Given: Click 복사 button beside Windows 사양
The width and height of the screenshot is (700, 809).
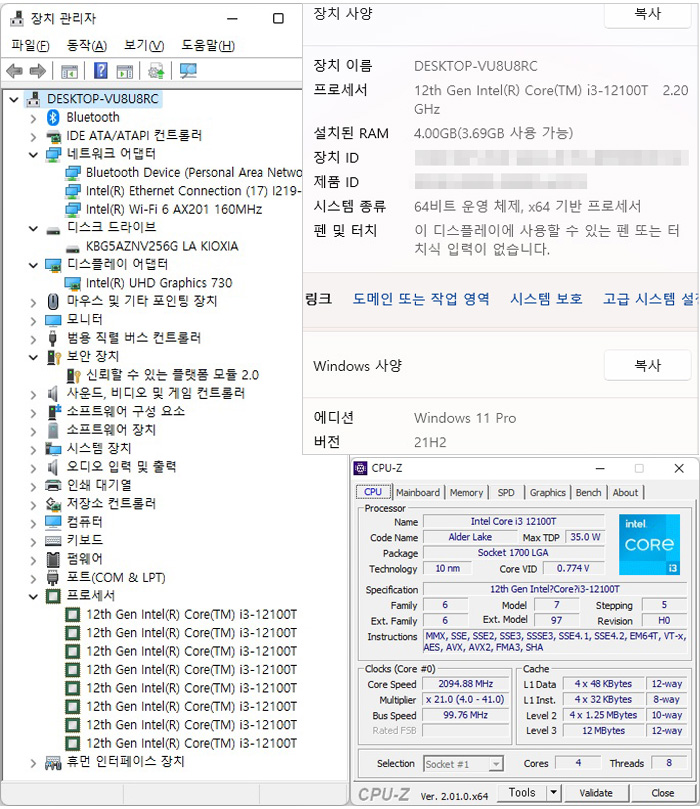Looking at the screenshot, I should (x=647, y=365).
